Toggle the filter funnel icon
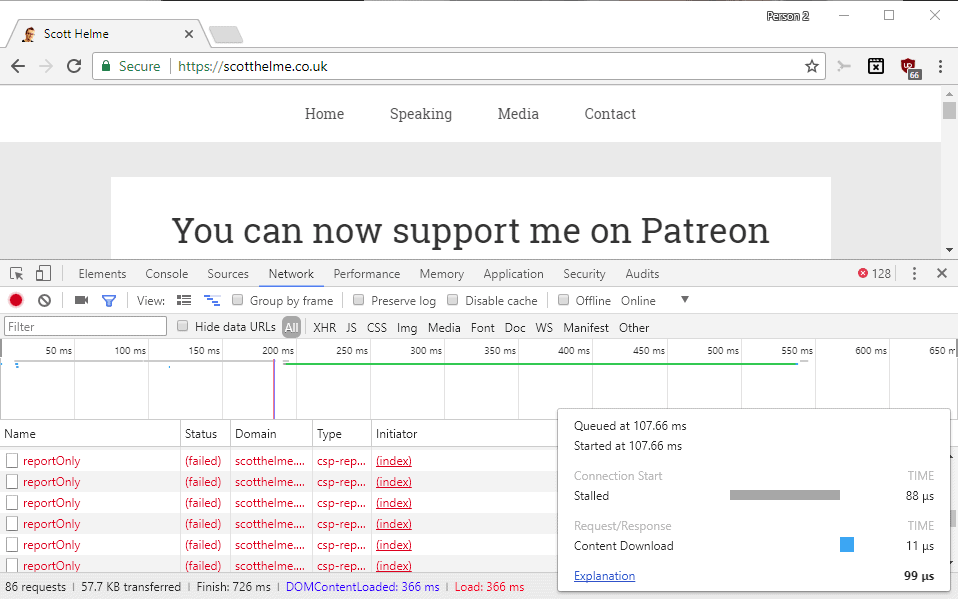 coord(109,301)
